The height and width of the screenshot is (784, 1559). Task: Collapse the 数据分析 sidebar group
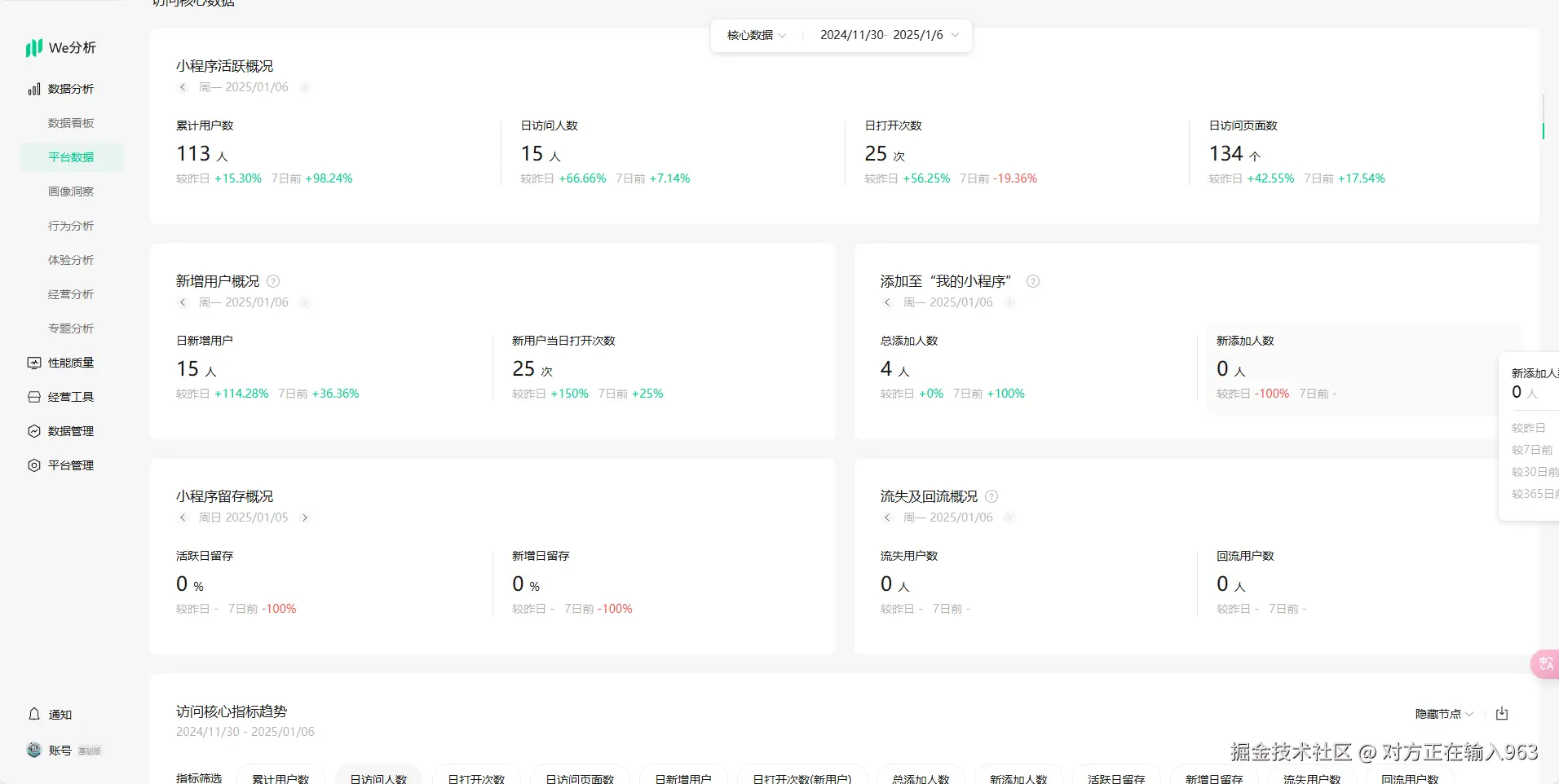coord(72,89)
